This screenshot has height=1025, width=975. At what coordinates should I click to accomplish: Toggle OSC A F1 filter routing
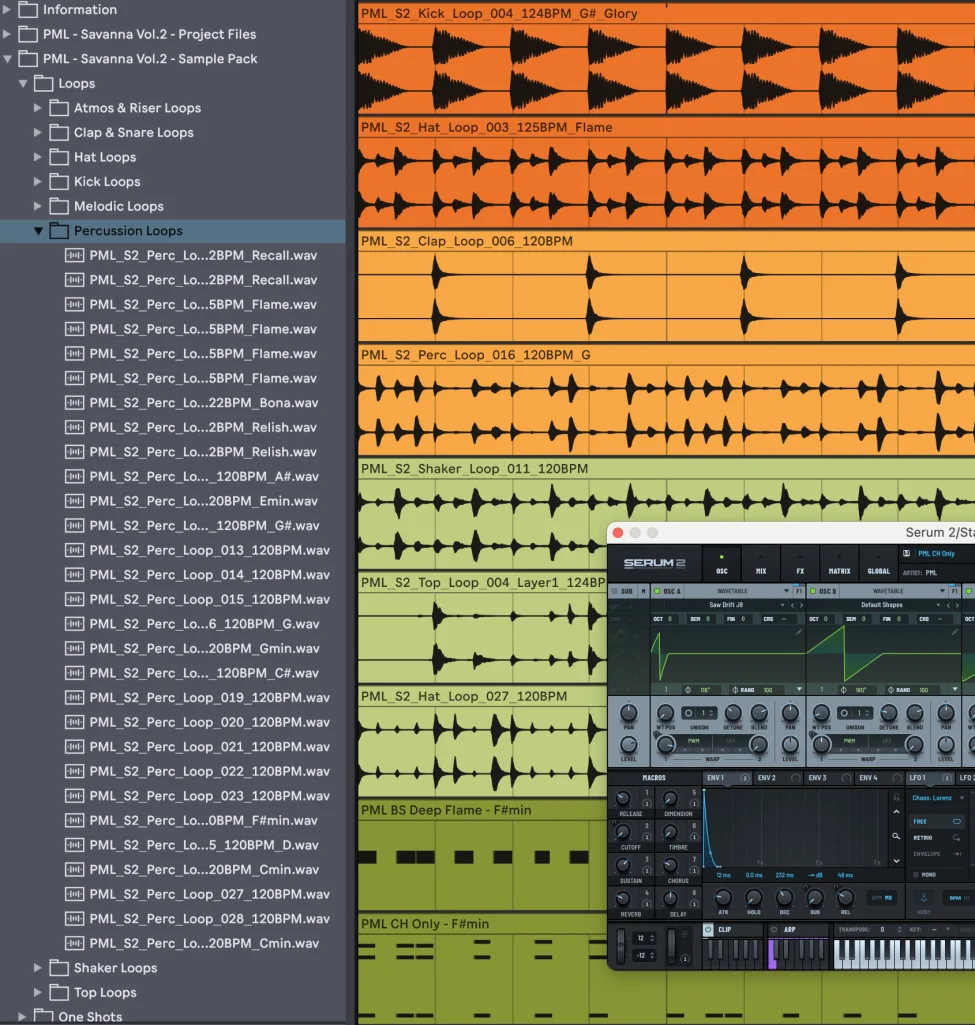click(799, 591)
